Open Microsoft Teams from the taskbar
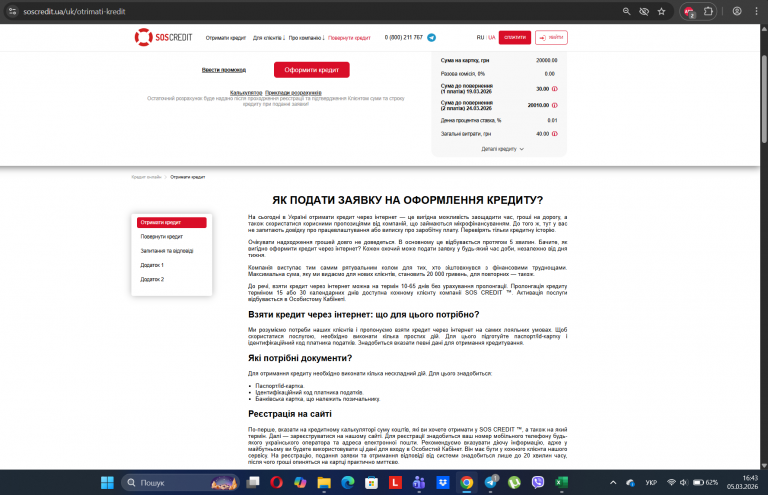 click(419, 483)
